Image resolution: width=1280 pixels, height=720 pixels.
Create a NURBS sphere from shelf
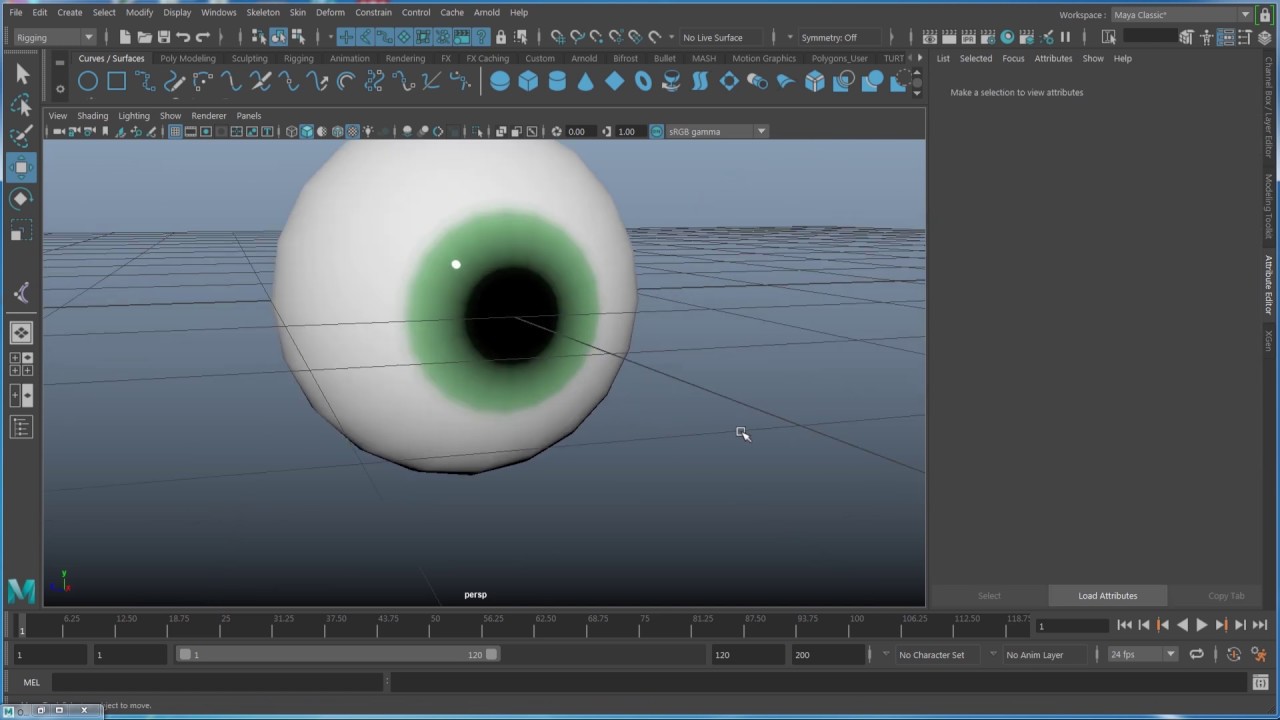tap(500, 82)
